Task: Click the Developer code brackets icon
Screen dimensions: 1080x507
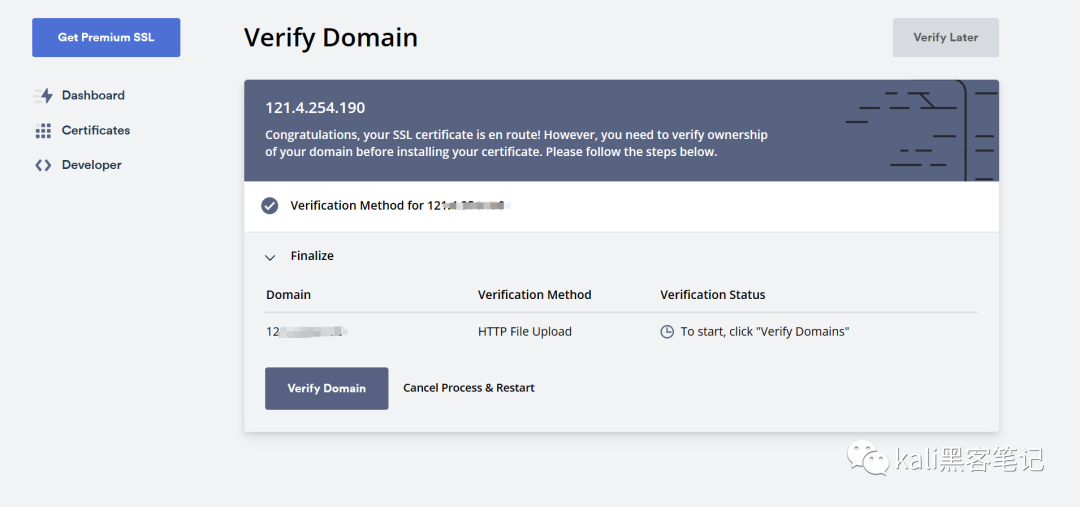Action: [x=43, y=166]
